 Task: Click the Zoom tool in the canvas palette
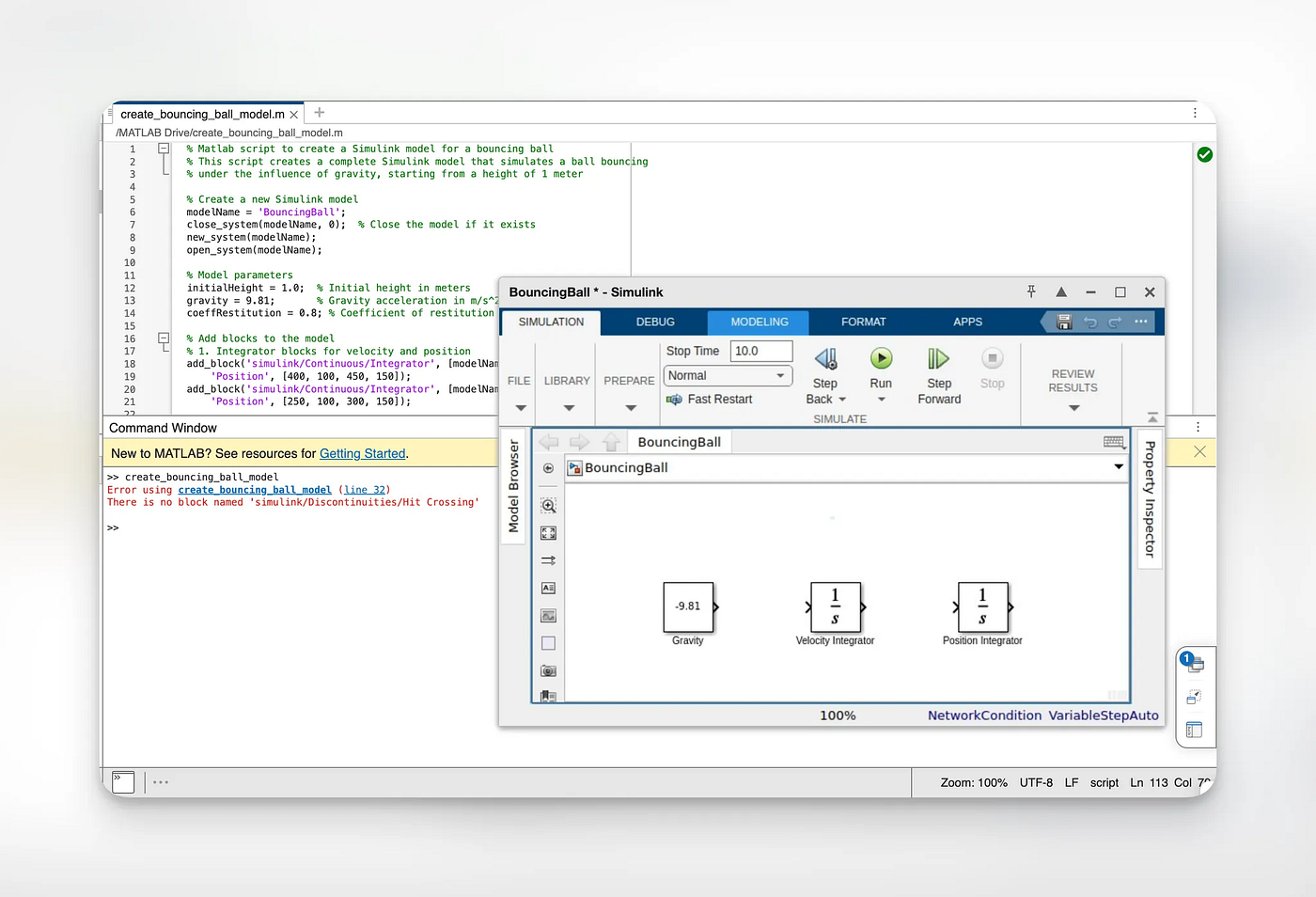point(549,506)
